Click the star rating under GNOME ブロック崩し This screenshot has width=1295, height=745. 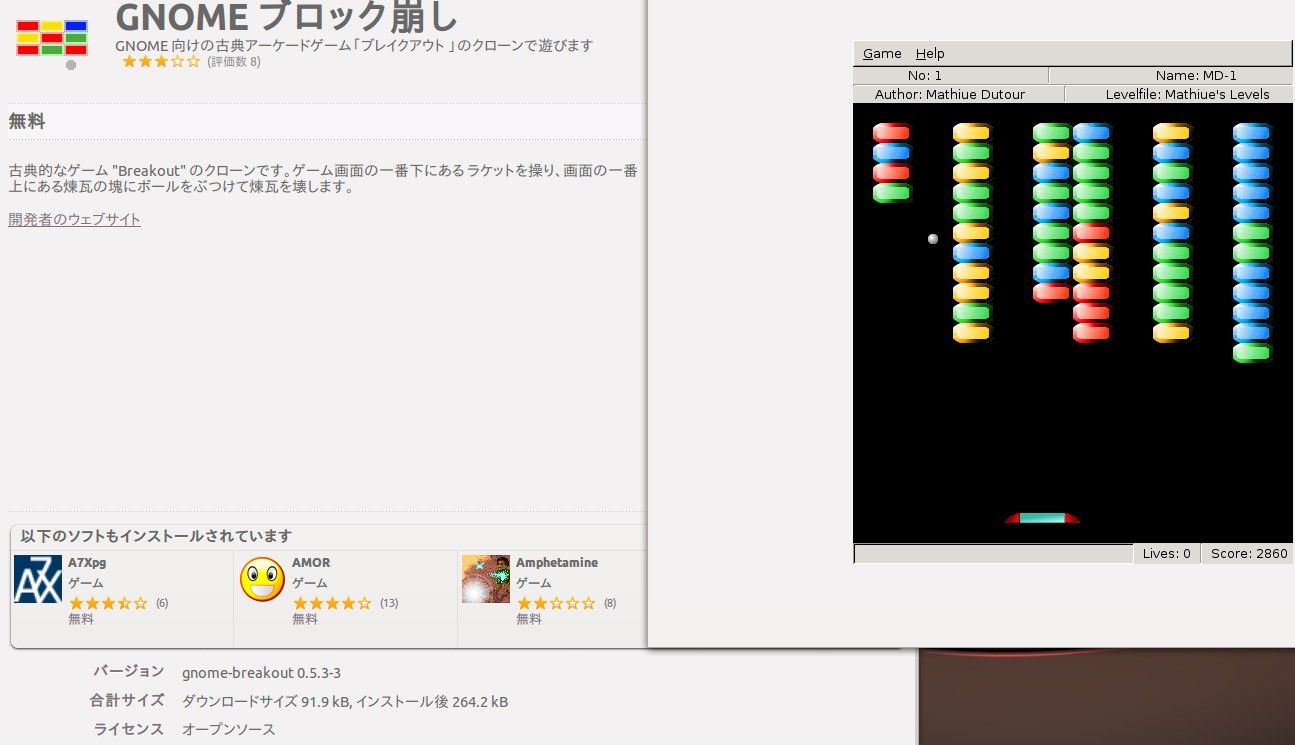(x=161, y=62)
